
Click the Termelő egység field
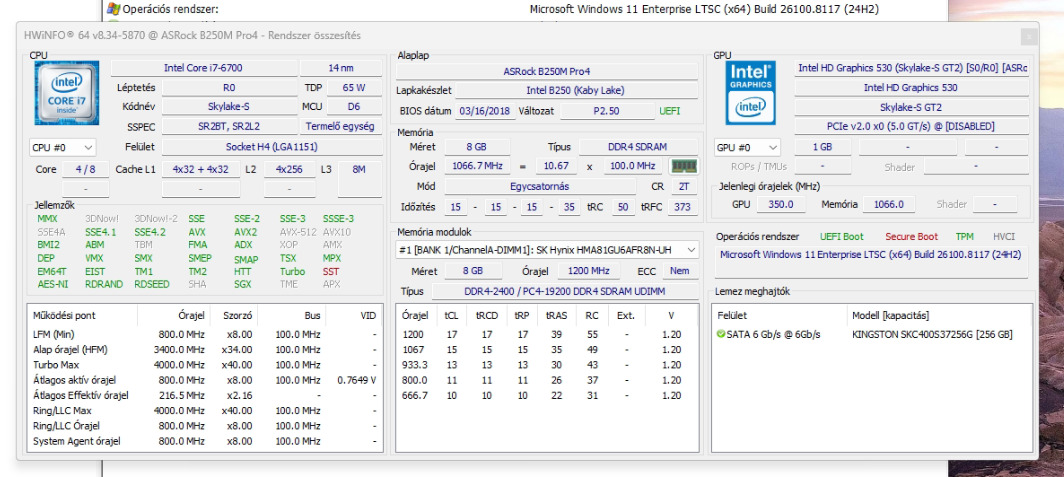point(341,126)
